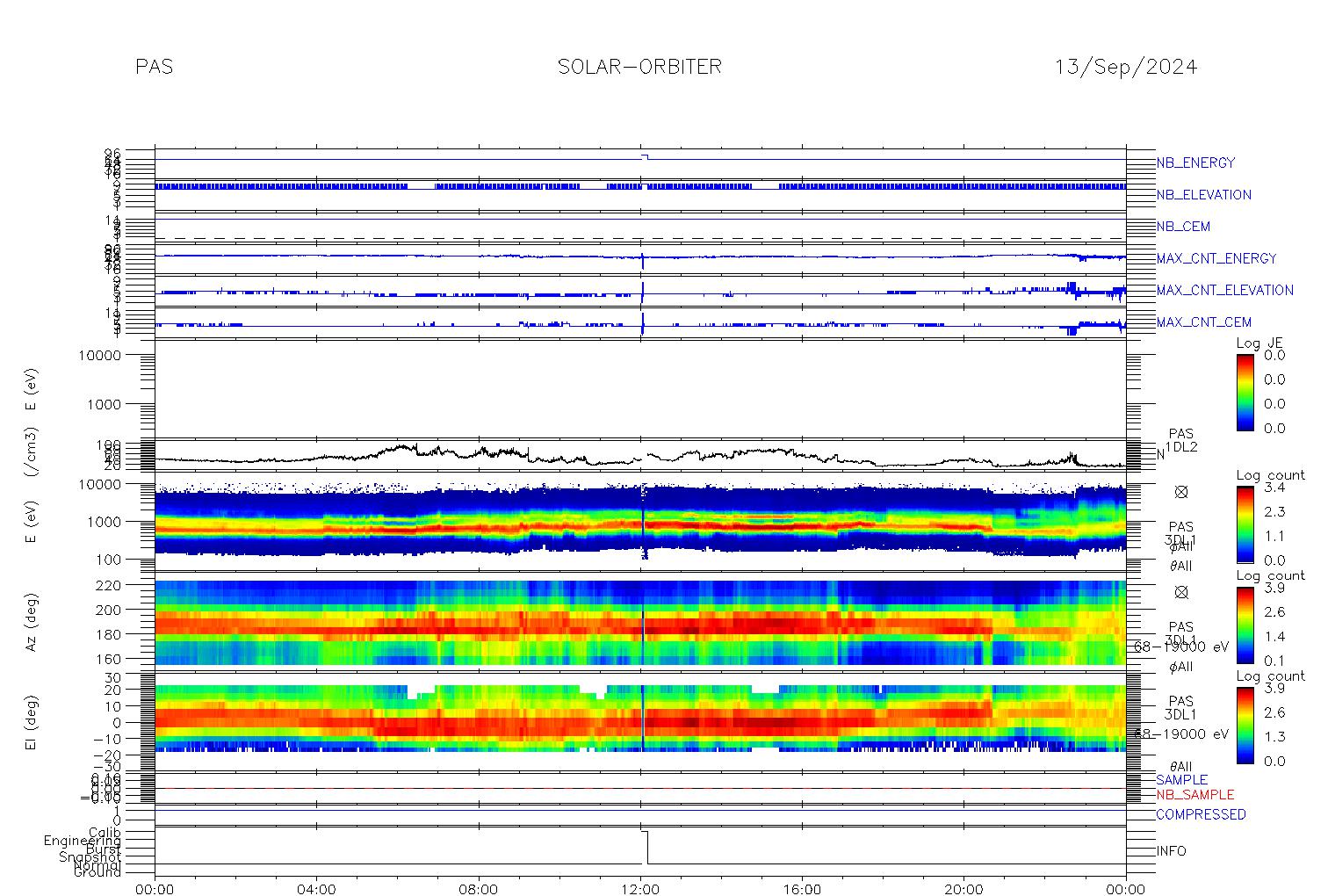Click the NB_ELEVATION series label
Viewport: 1328px width, 896px height.
click(1203, 195)
